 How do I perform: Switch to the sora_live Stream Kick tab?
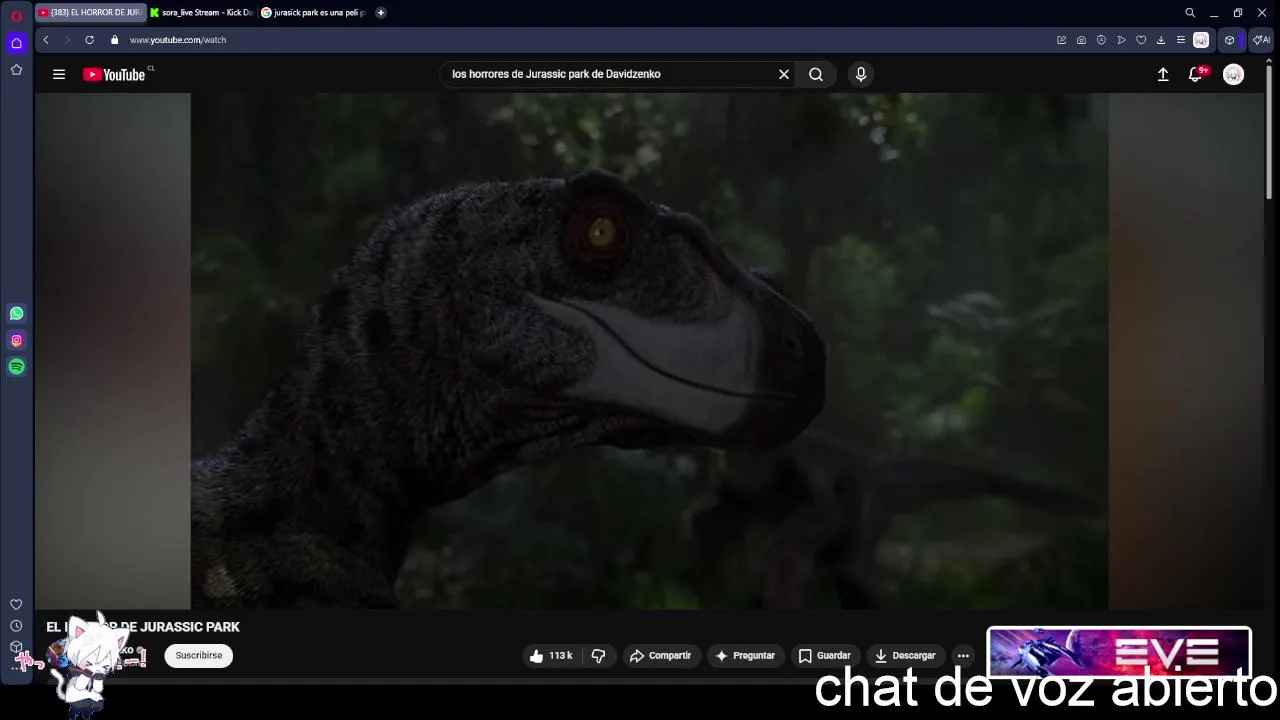(201, 13)
